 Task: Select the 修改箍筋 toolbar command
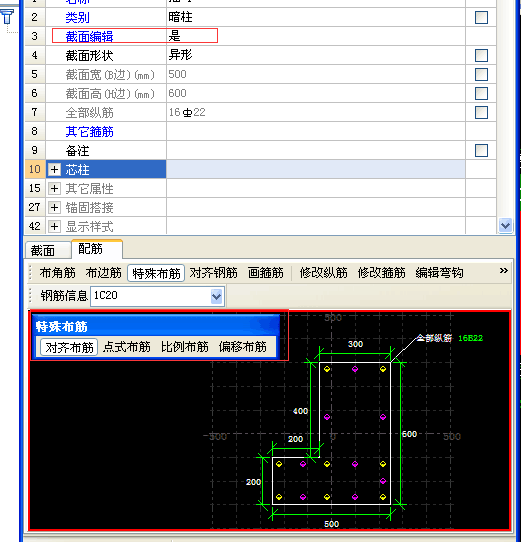pyautogui.click(x=381, y=273)
